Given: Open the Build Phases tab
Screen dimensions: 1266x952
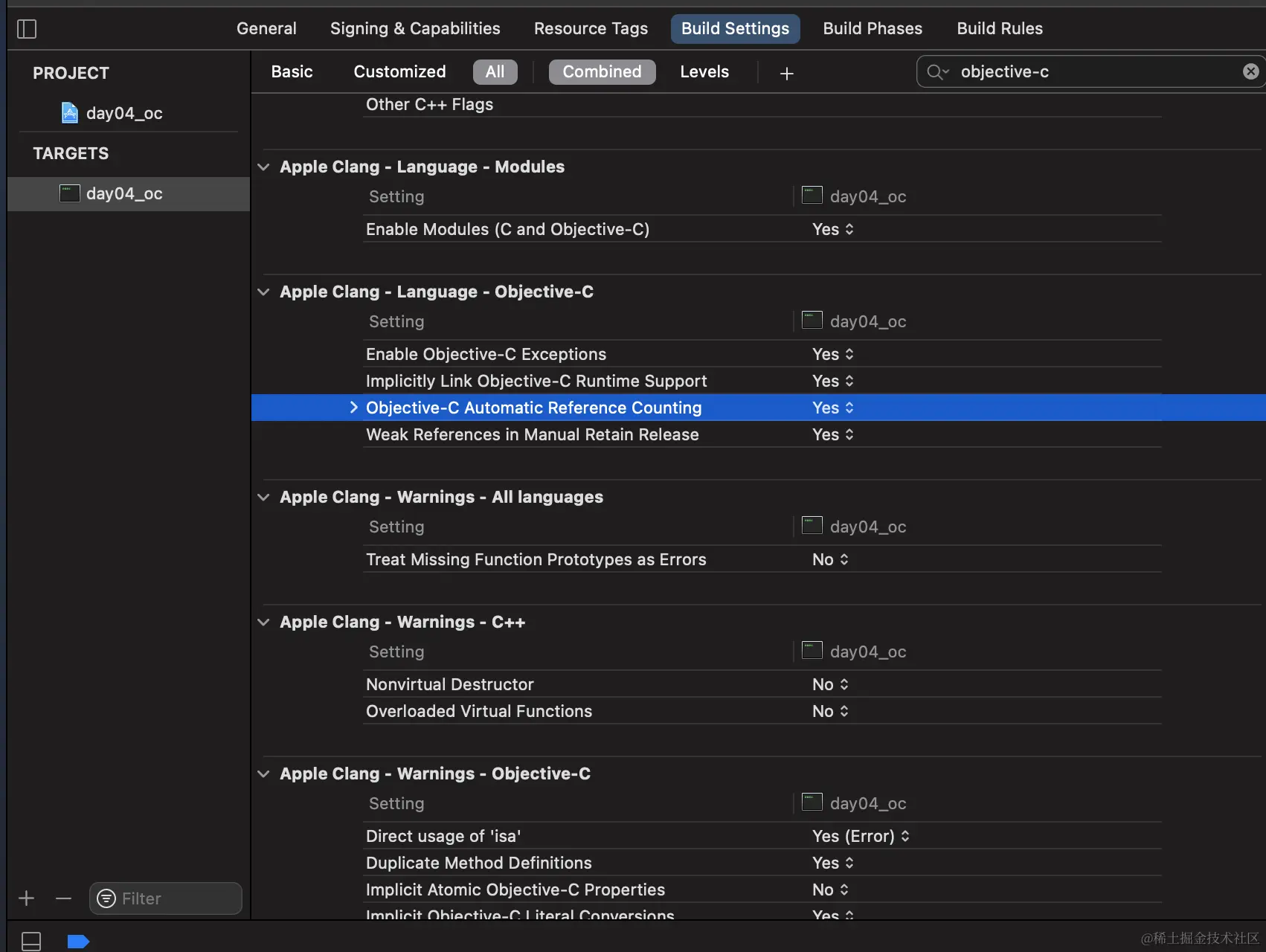Looking at the screenshot, I should point(872,29).
